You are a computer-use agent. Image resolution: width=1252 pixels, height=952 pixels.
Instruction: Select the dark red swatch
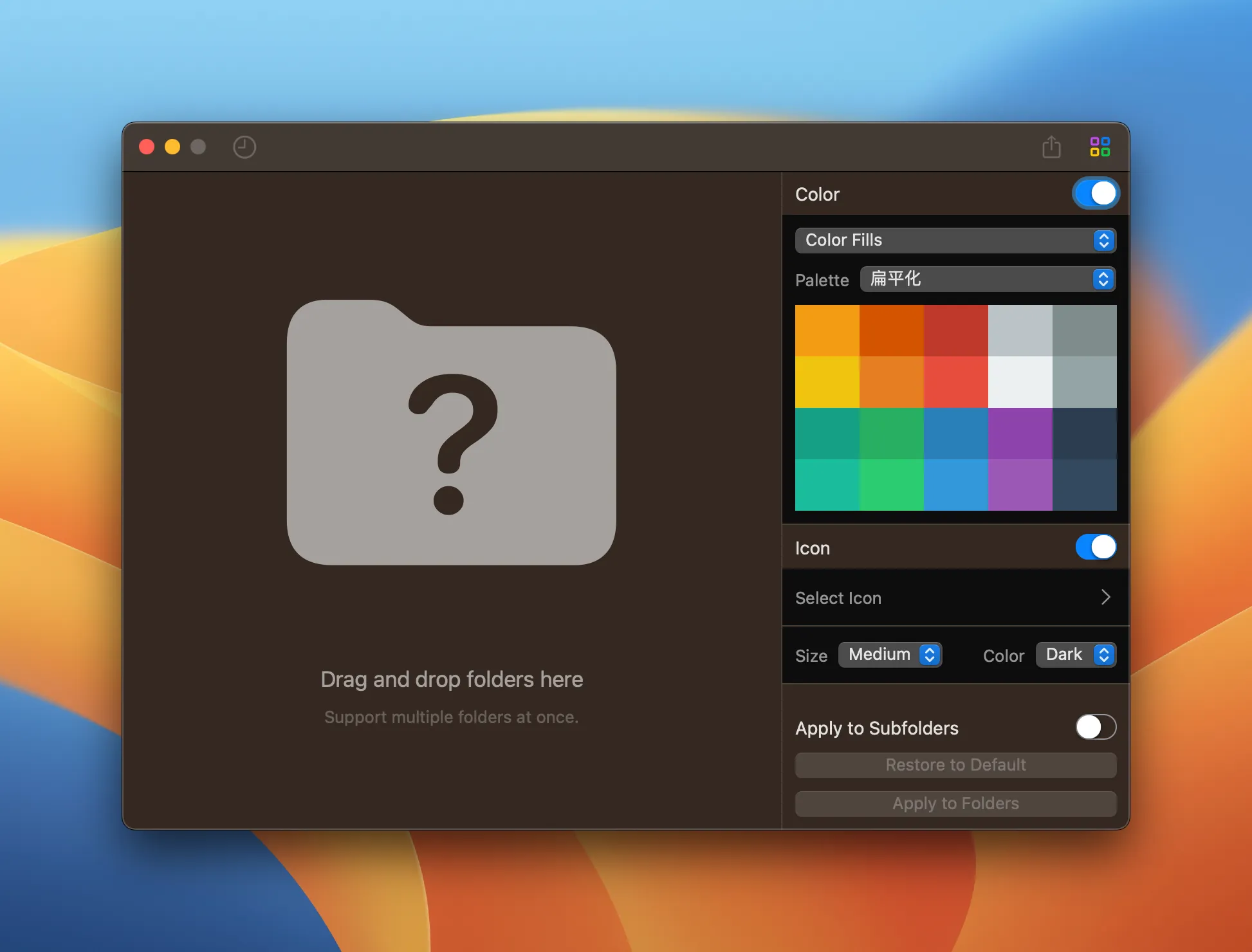[956, 331]
